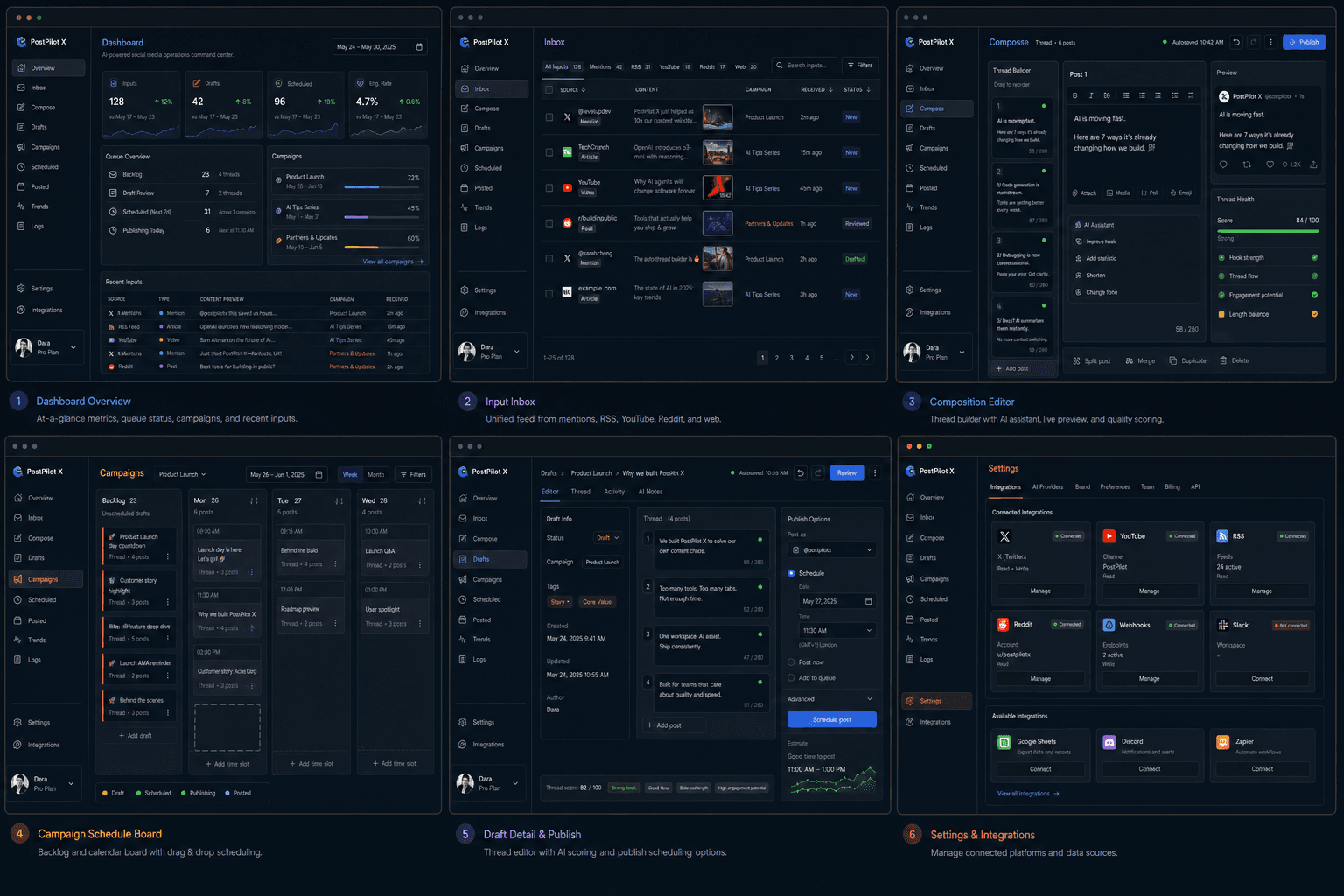Sort by Received column in Inbox

[815, 89]
